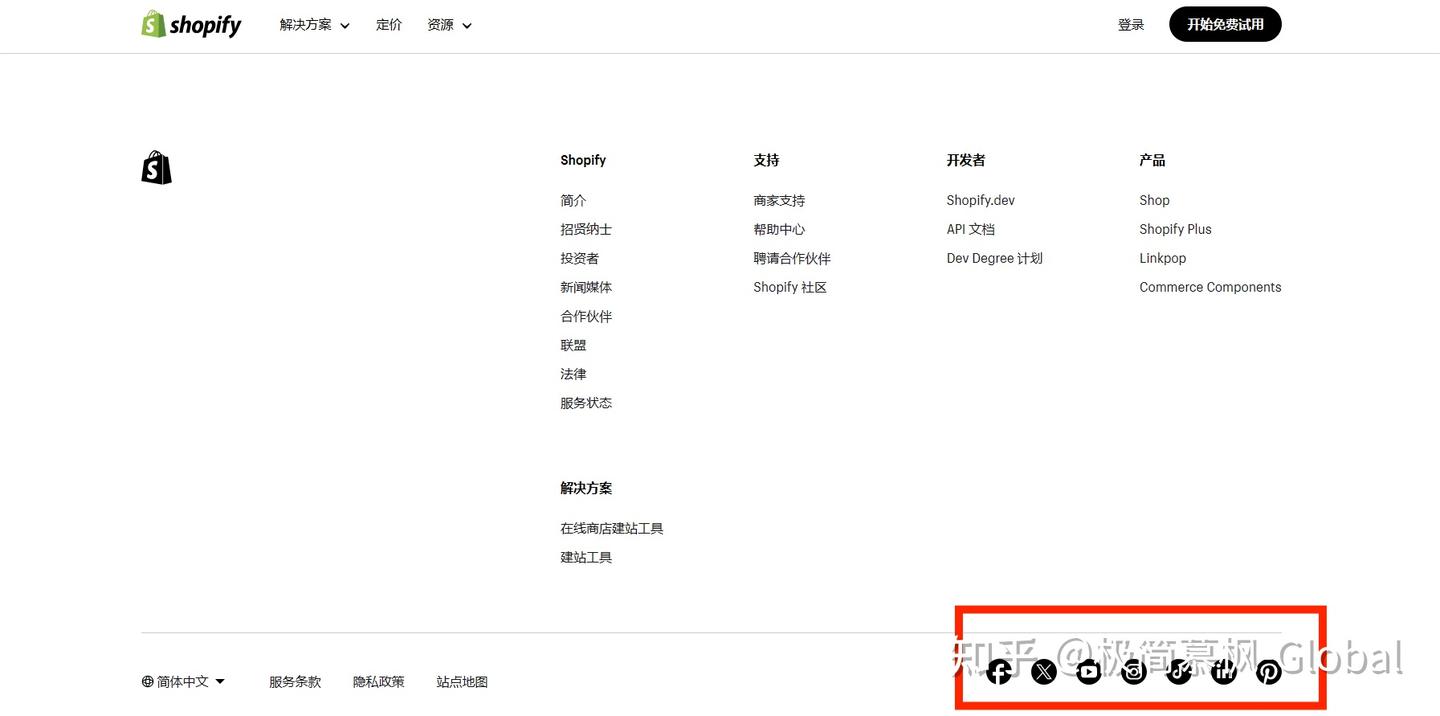This screenshot has height=716, width=1440.
Task: Open Shopify's Instagram icon
Action: 1134,672
